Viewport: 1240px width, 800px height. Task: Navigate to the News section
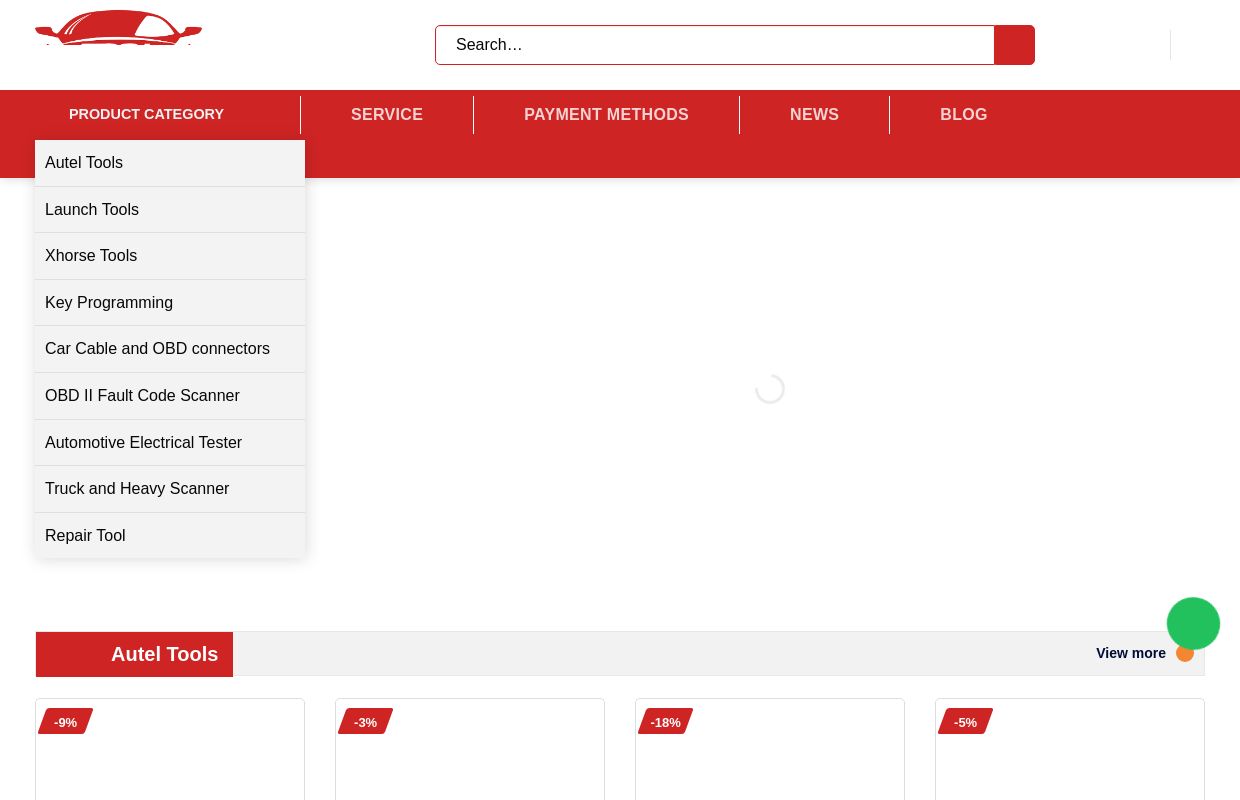[814, 115]
